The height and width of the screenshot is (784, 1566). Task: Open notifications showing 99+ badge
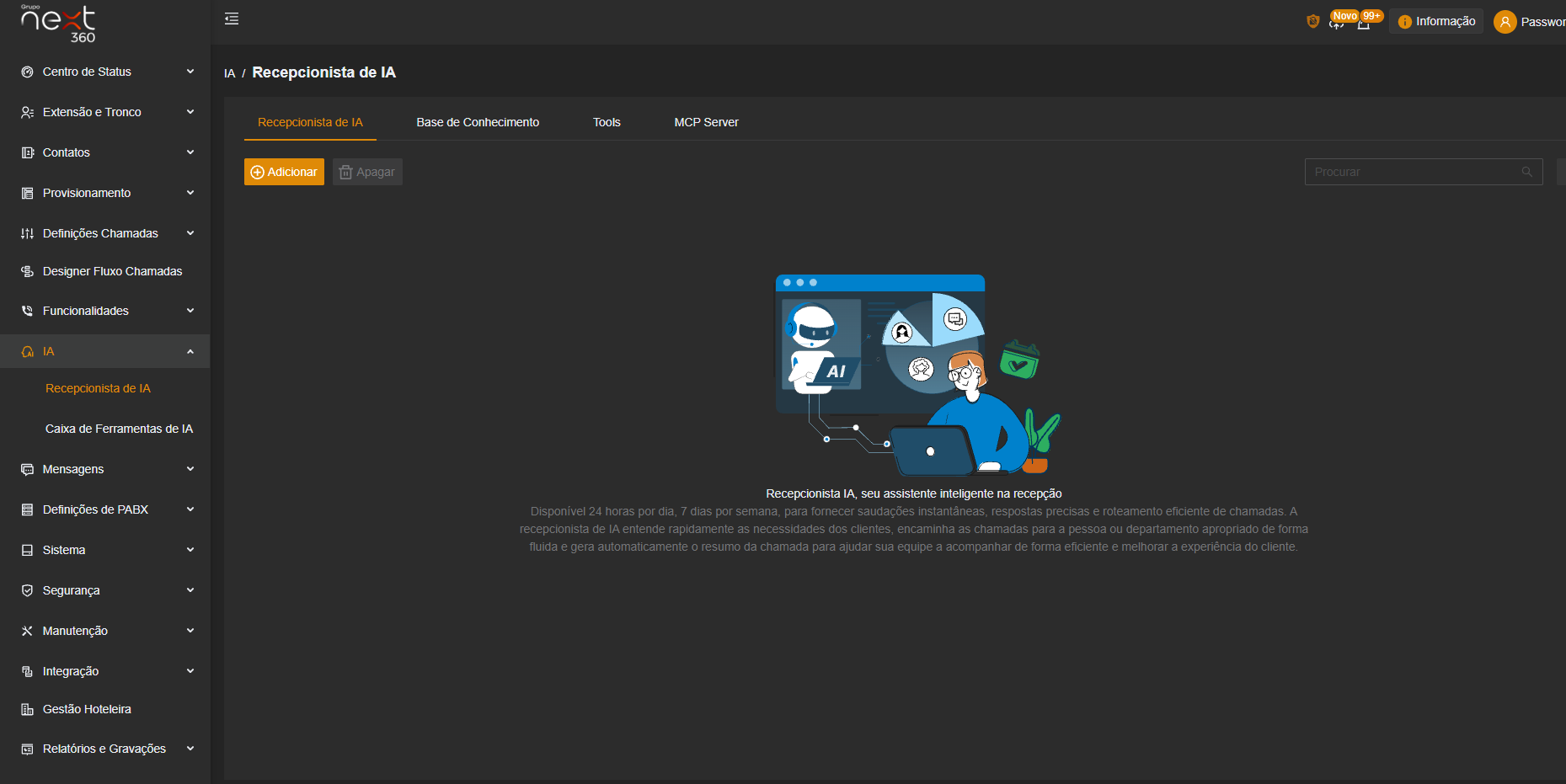[x=1364, y=23]
